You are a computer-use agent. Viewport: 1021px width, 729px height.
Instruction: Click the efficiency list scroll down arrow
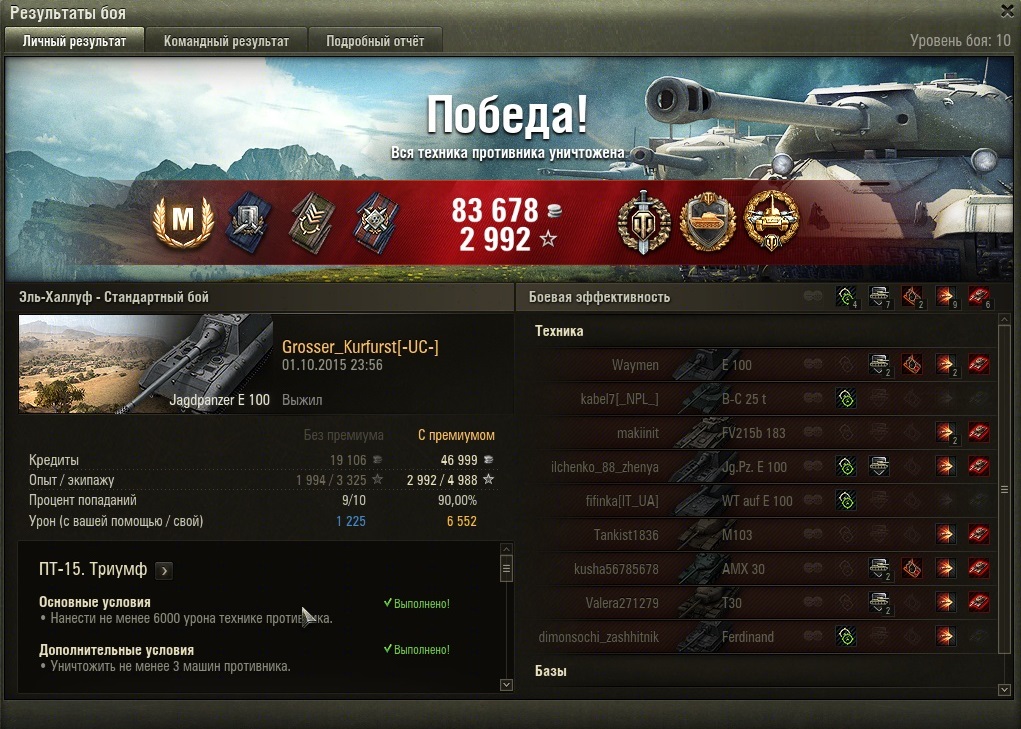click(x=1004, y=689)
